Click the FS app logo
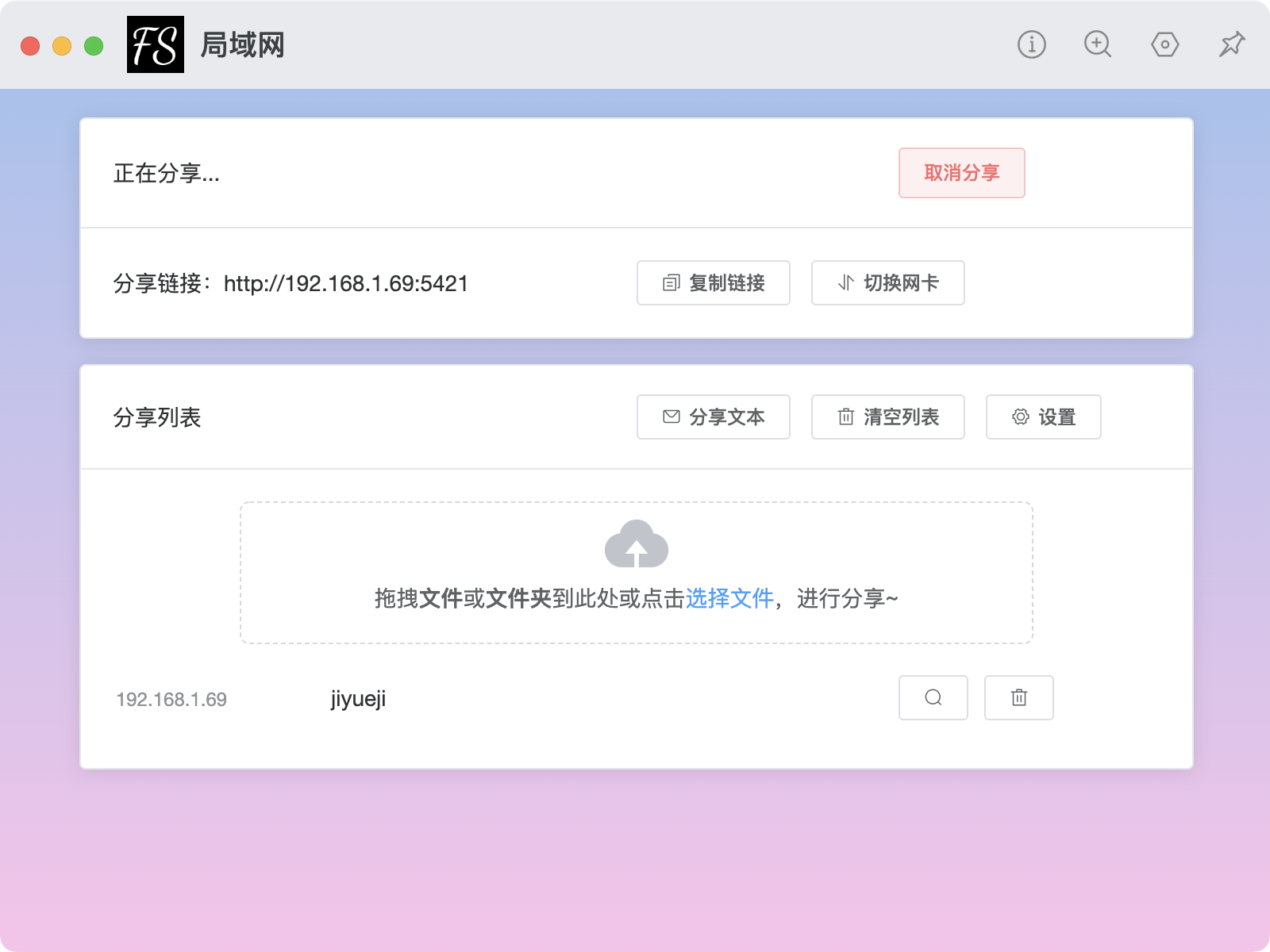The height and width of the screenshot is (952, 1270). 156,44
